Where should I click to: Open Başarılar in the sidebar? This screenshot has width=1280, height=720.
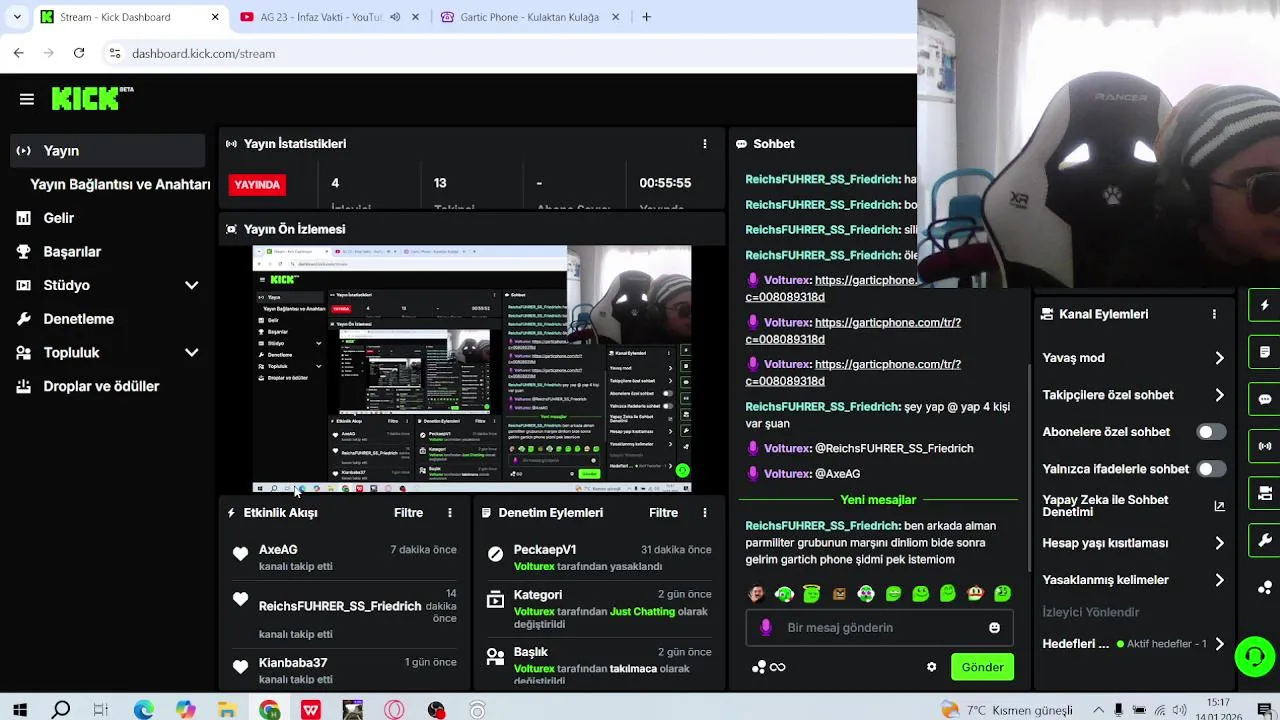pyautogui.click(x=72, y=252)
